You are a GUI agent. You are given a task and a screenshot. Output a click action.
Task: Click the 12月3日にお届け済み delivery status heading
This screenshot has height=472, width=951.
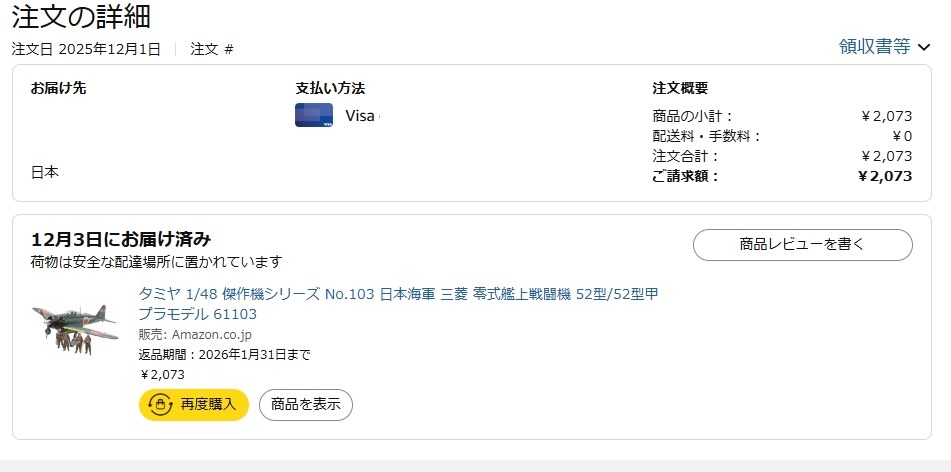click(121, 239)
